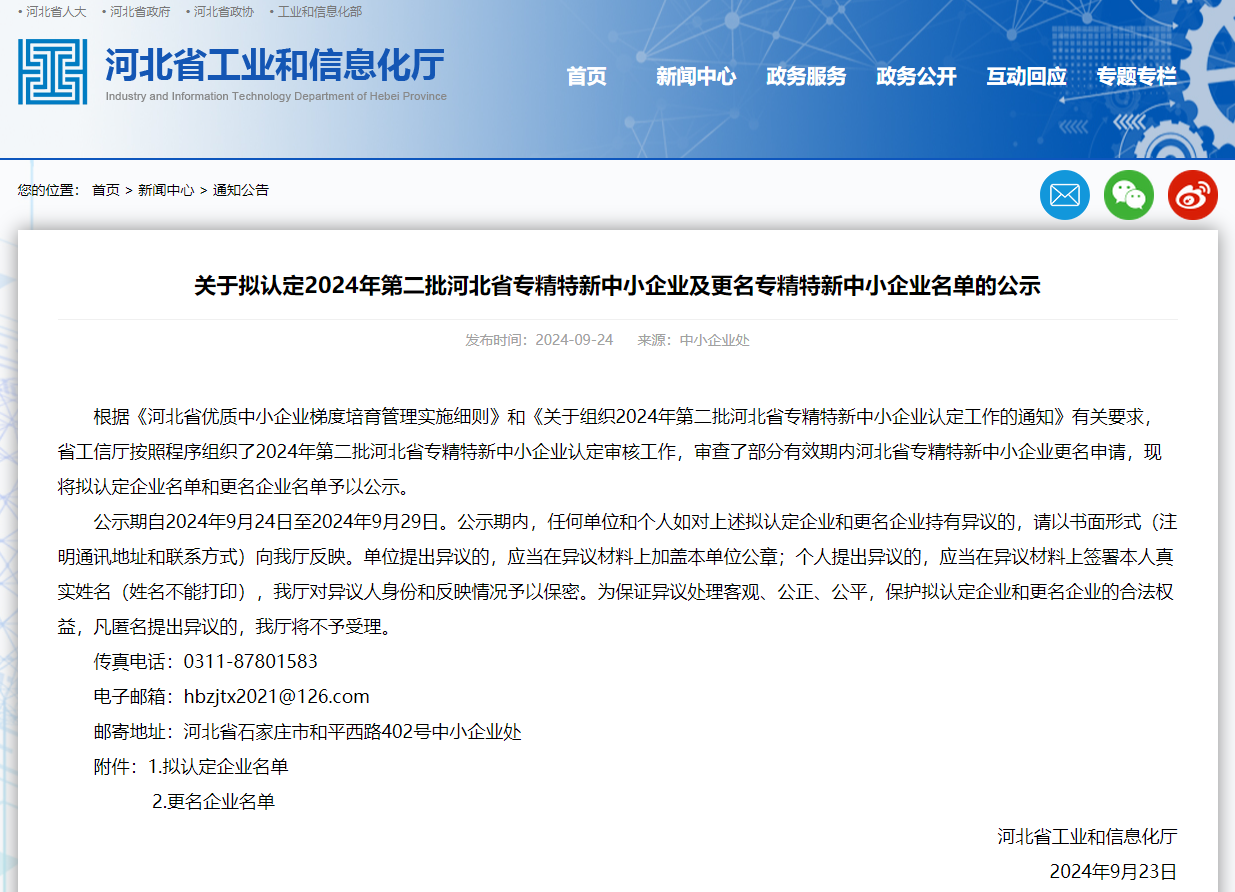Open attachment 1.拟认定企业名单

click(218, 767)
